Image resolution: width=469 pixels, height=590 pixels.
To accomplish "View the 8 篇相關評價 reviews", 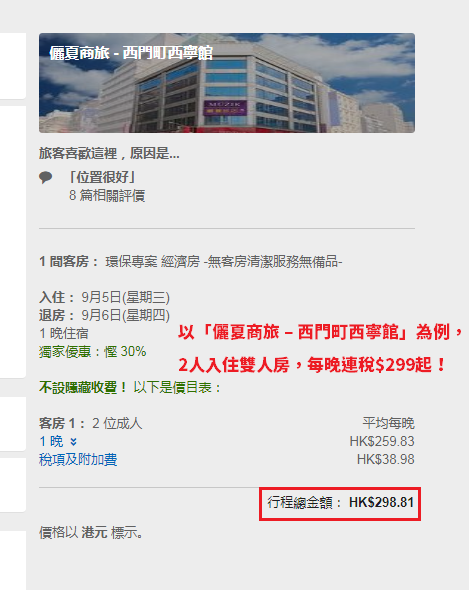I will [x=107, y=196].
